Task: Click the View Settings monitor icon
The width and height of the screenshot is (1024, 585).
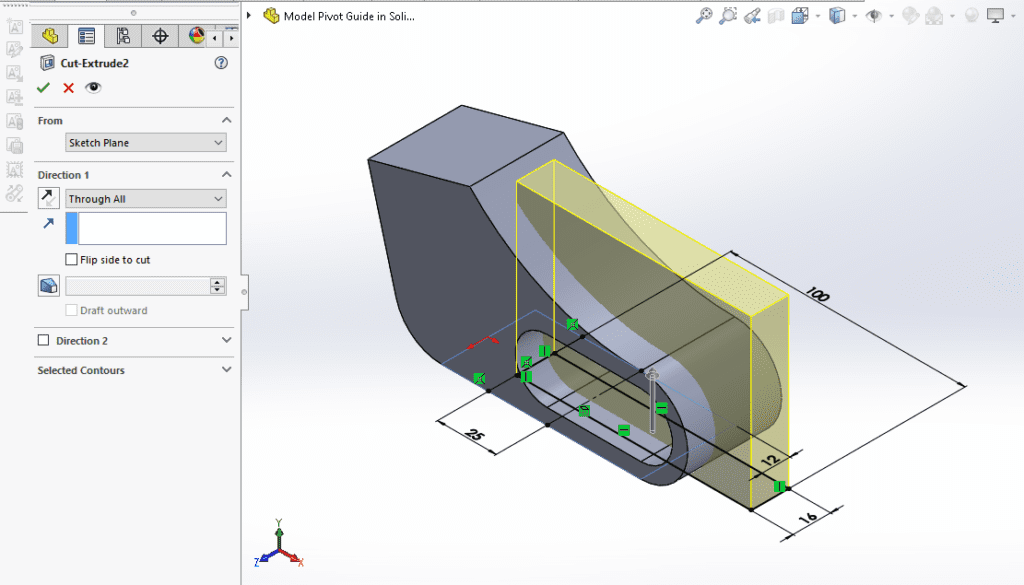Action: pyautogui.click(x=995, y=16)
